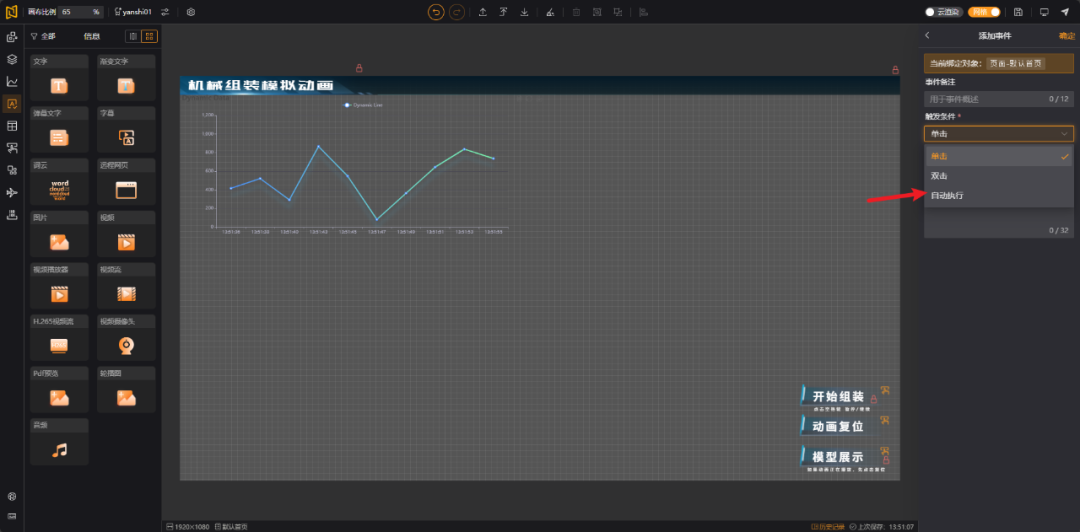Add the 渐变文字 gradient text component
Screen dimensions: 1080x532
[126, 78]
